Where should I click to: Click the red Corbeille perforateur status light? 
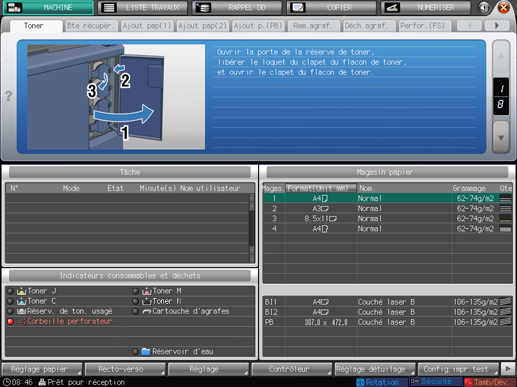10,322
